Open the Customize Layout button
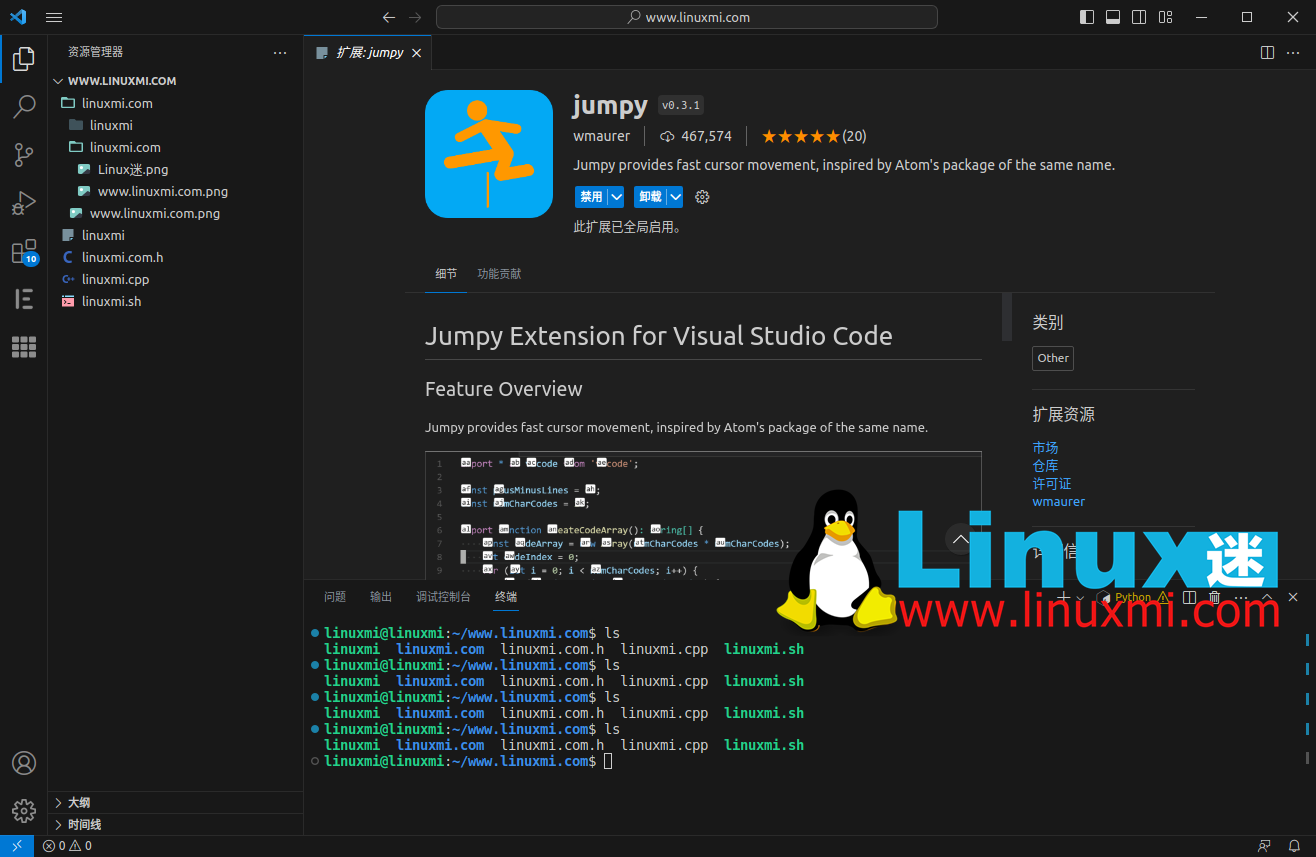The height and width of the screenshot is (857, 1316). point(1165,17)
